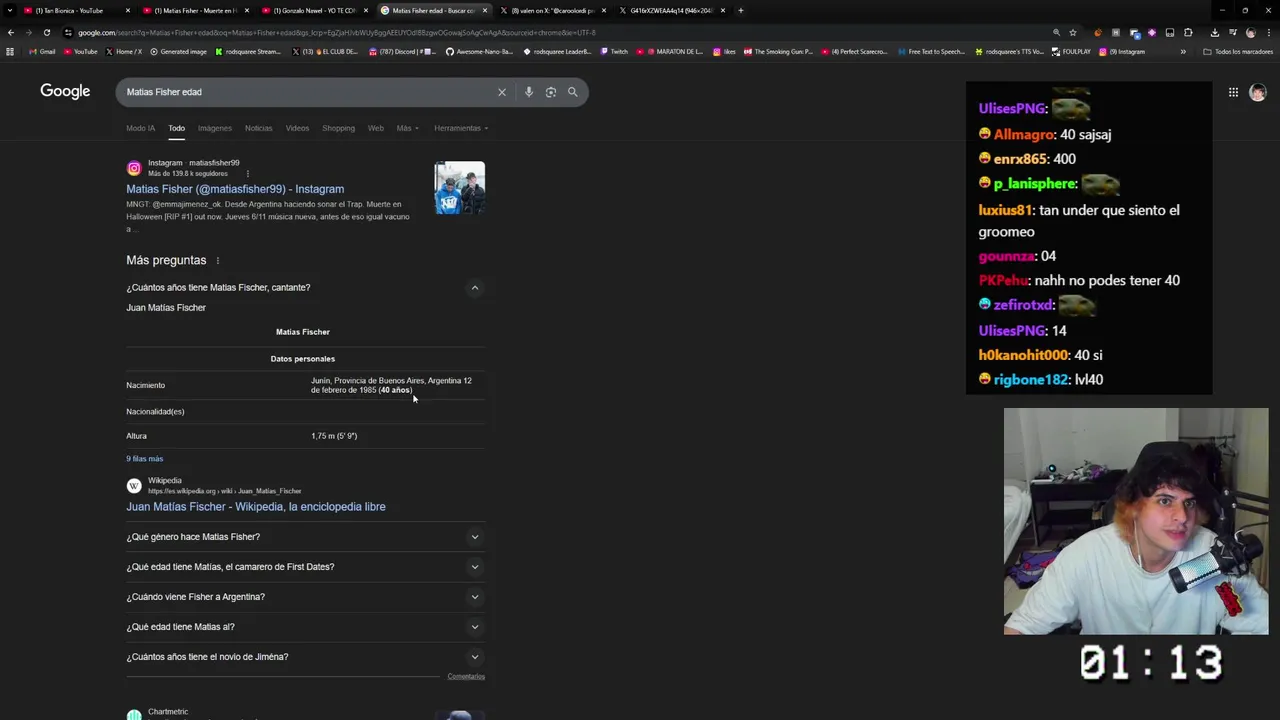The image size is (1280, 720).
Task: Click the Comentarios feedback link
Action: point(466,677)
